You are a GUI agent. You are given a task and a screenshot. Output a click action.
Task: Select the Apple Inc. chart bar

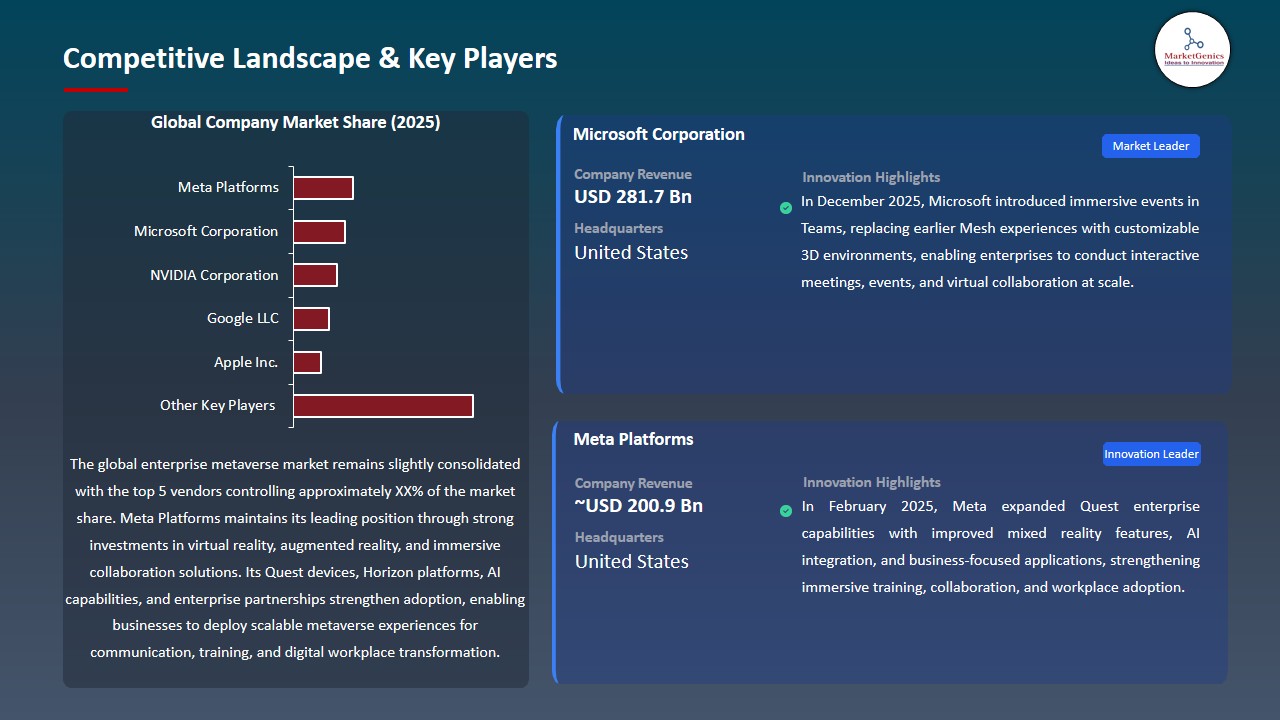click(307, 362)
